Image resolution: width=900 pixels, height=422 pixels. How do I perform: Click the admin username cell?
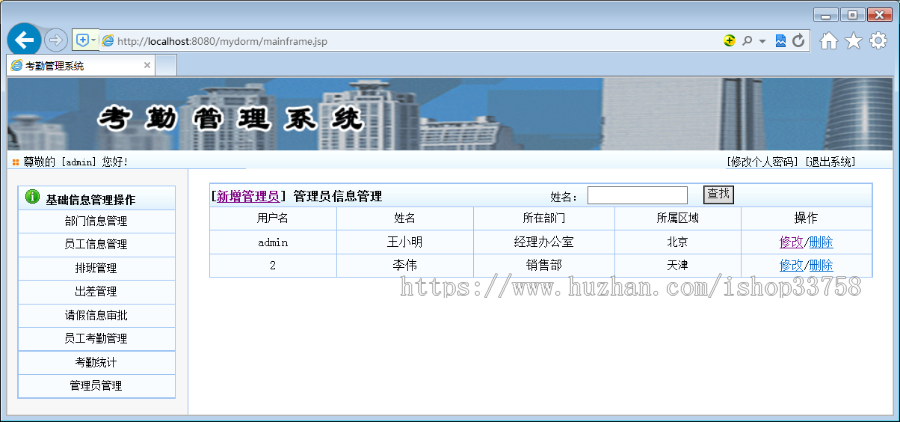click(x=273, y=243)
